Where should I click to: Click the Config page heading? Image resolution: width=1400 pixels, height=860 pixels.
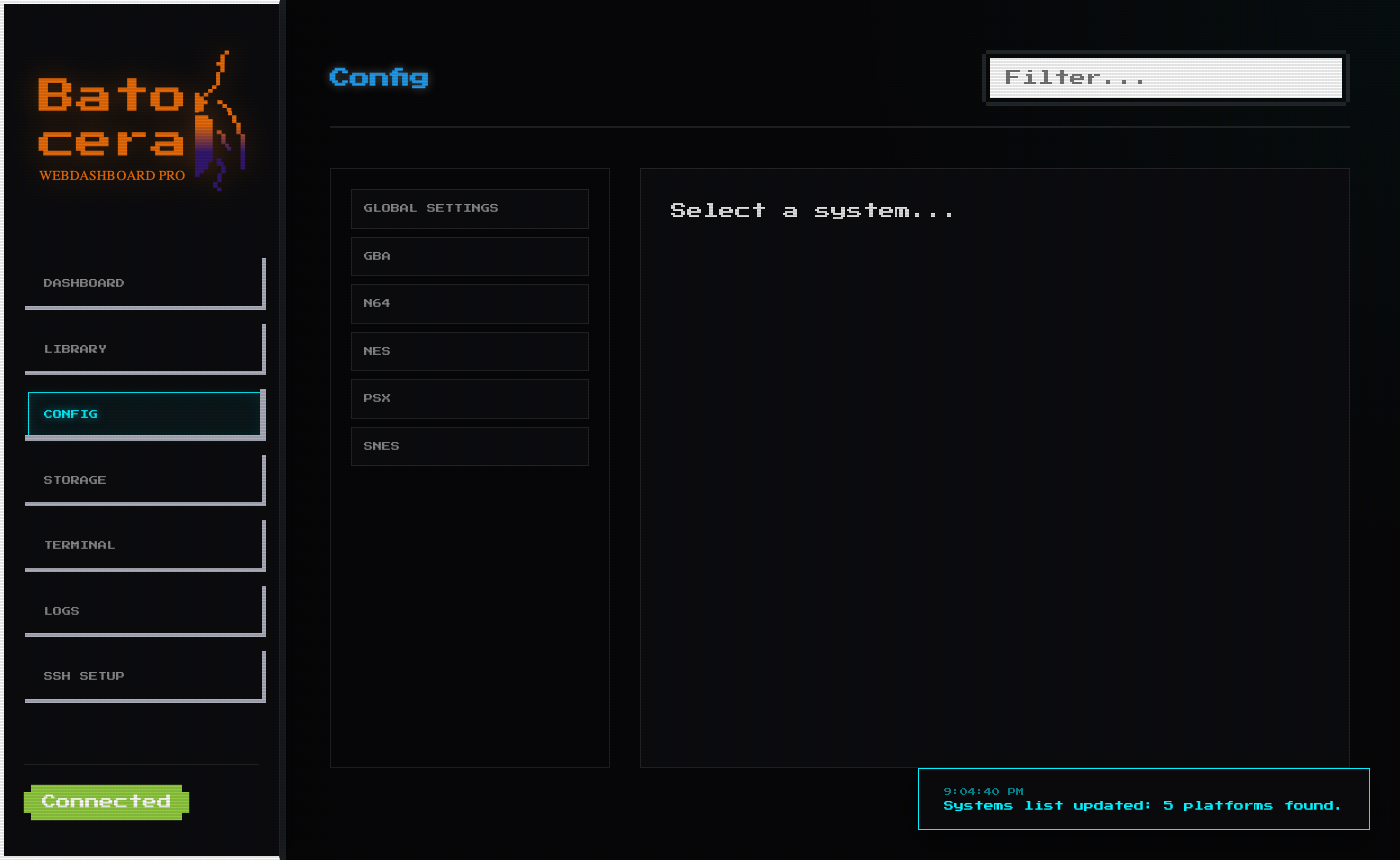click(378, 77)
